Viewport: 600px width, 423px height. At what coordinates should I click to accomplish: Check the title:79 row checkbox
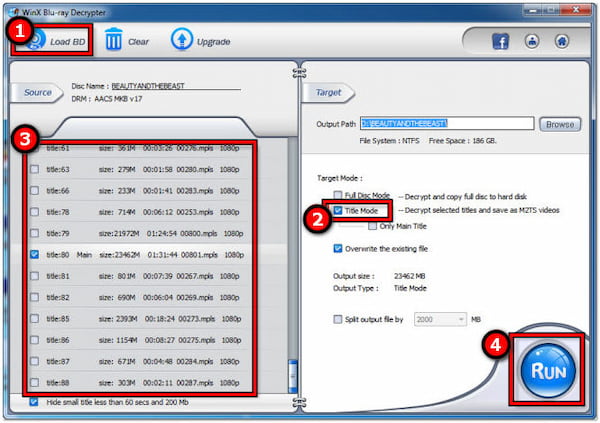pos(35,233)
